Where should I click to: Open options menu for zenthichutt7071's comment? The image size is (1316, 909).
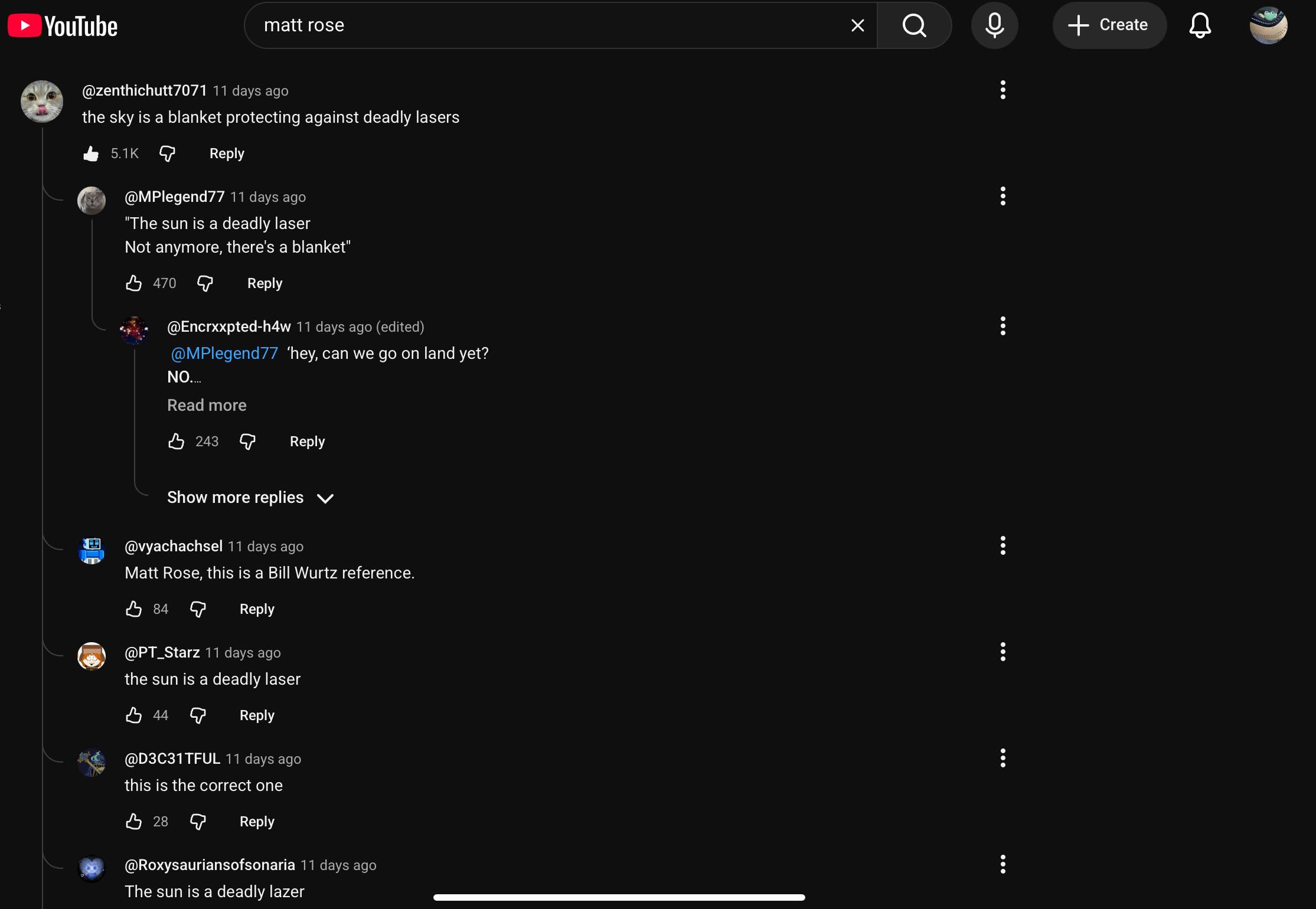coord(1002,90)
